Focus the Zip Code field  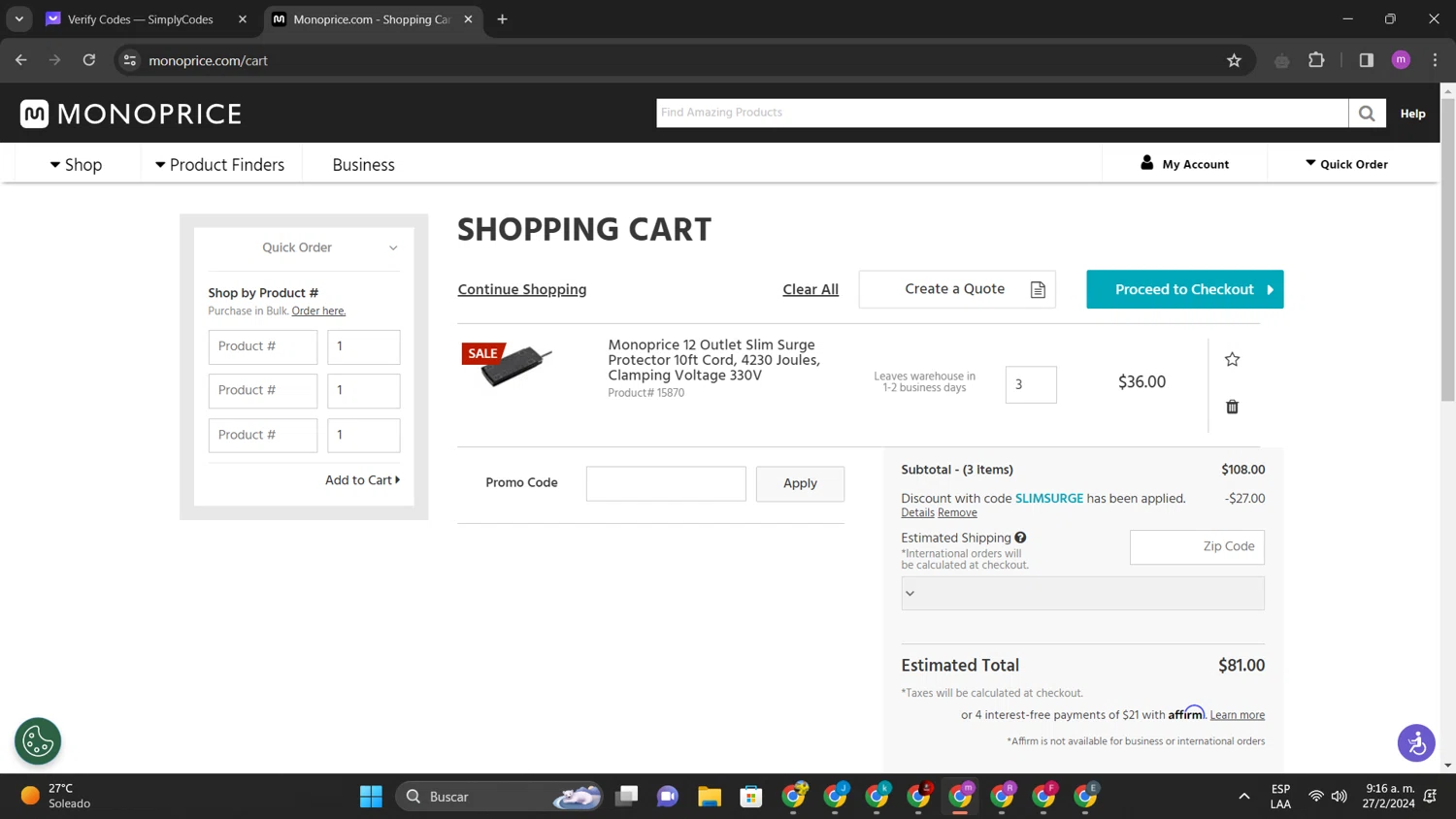click(1197, 547)
